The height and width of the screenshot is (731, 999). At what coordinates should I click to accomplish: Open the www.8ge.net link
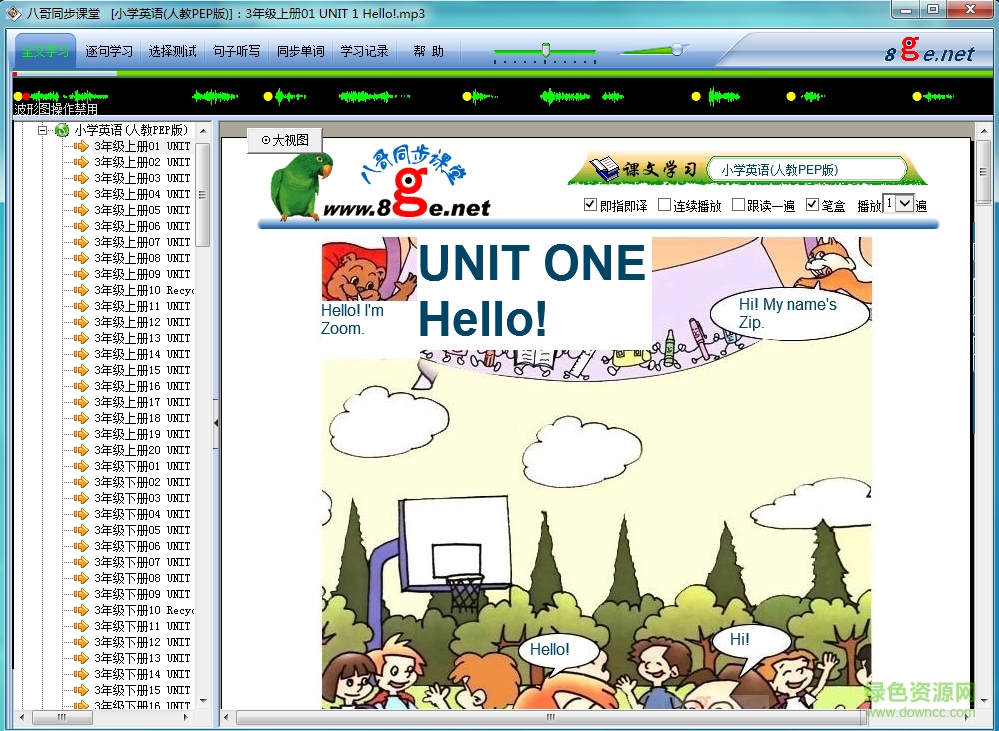click(406, 208)
